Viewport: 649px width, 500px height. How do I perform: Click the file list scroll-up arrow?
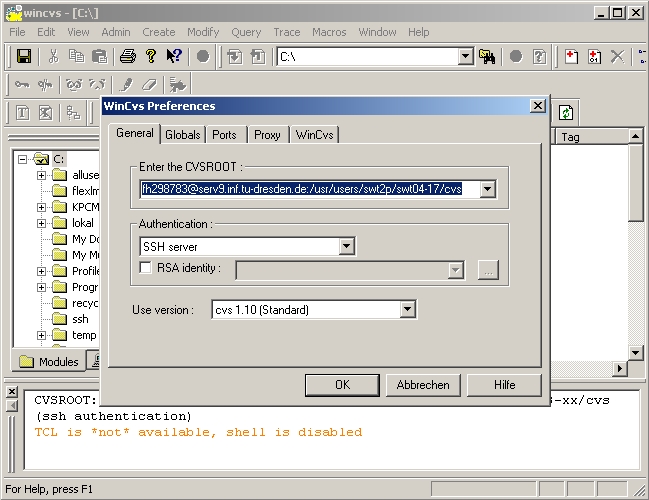(635, 136)
